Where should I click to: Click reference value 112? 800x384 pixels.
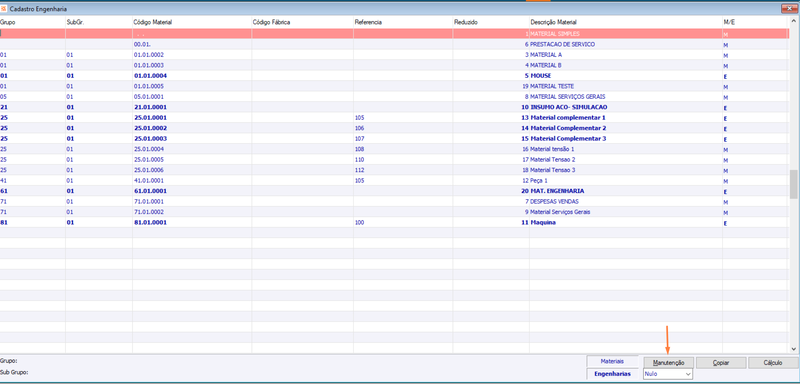tap(359, 170)
